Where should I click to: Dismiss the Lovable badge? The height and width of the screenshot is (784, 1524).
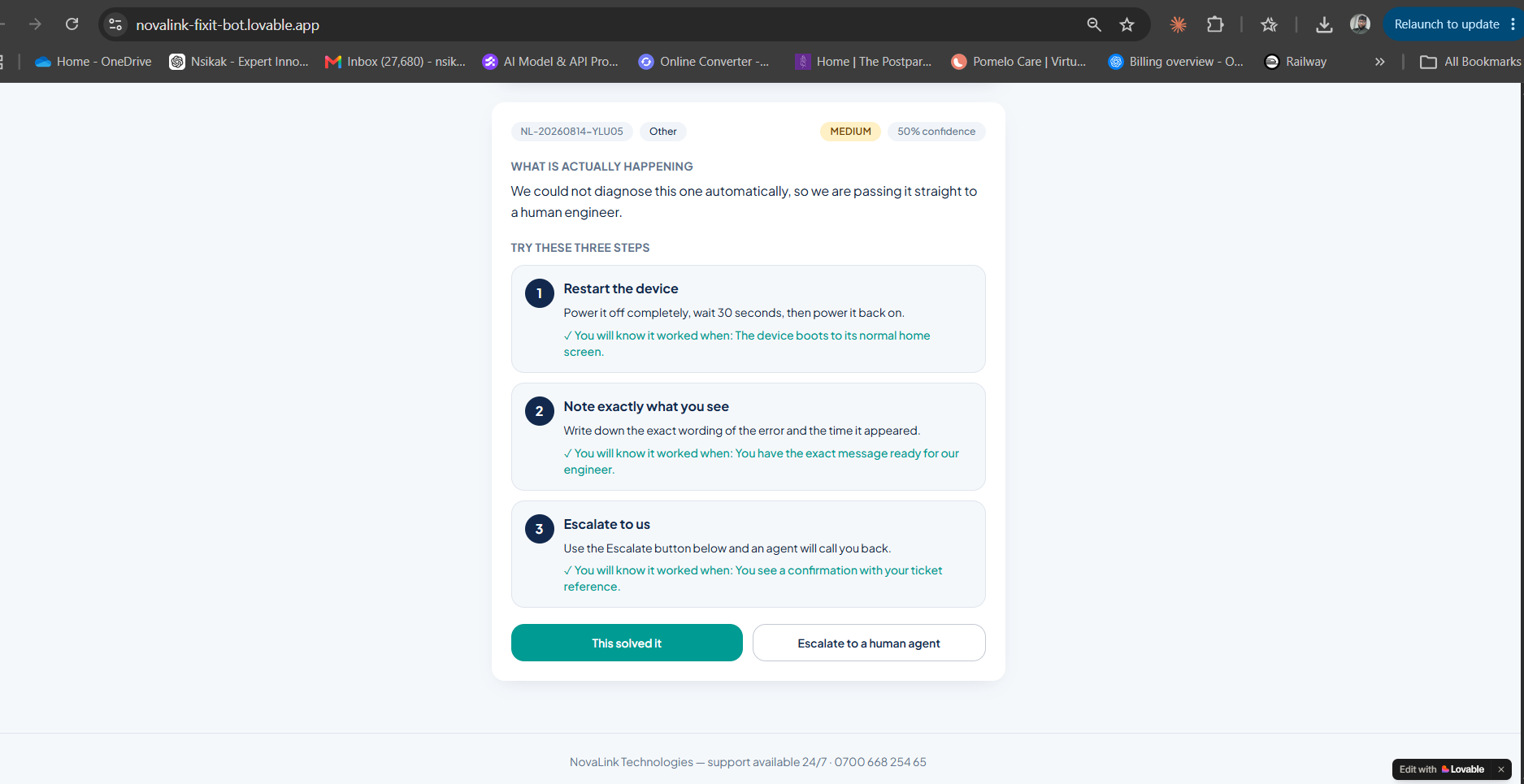click(x=1500, y=769)
